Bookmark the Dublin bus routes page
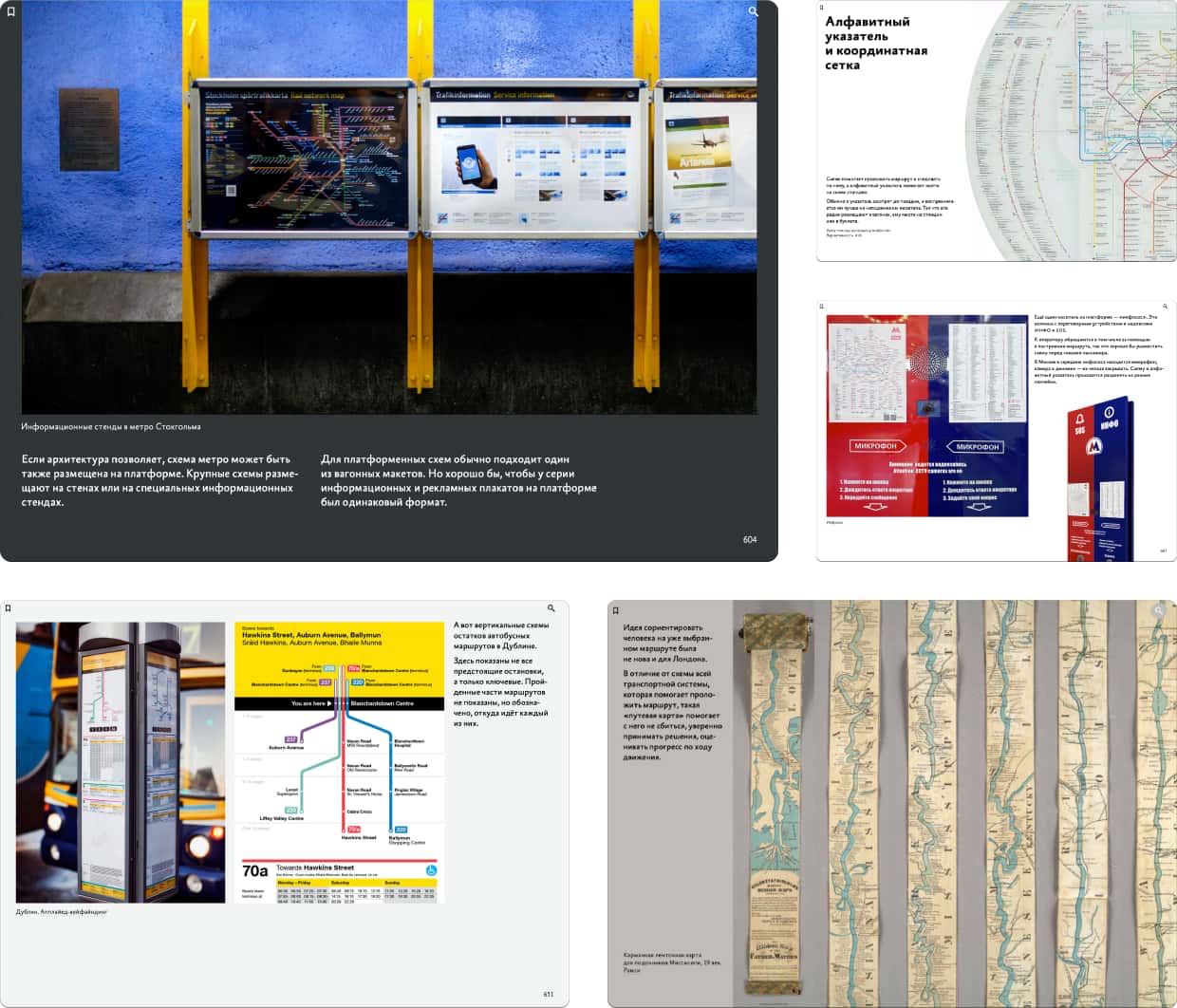This screenshot has height=1008, width=1177. click(8, 608)
